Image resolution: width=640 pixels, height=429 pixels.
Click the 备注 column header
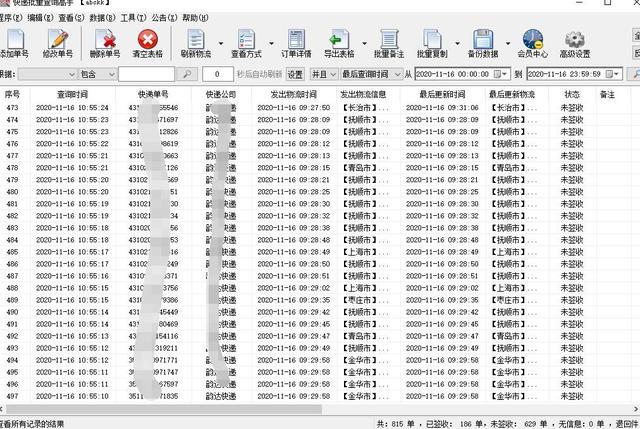[x=607, y=94]
